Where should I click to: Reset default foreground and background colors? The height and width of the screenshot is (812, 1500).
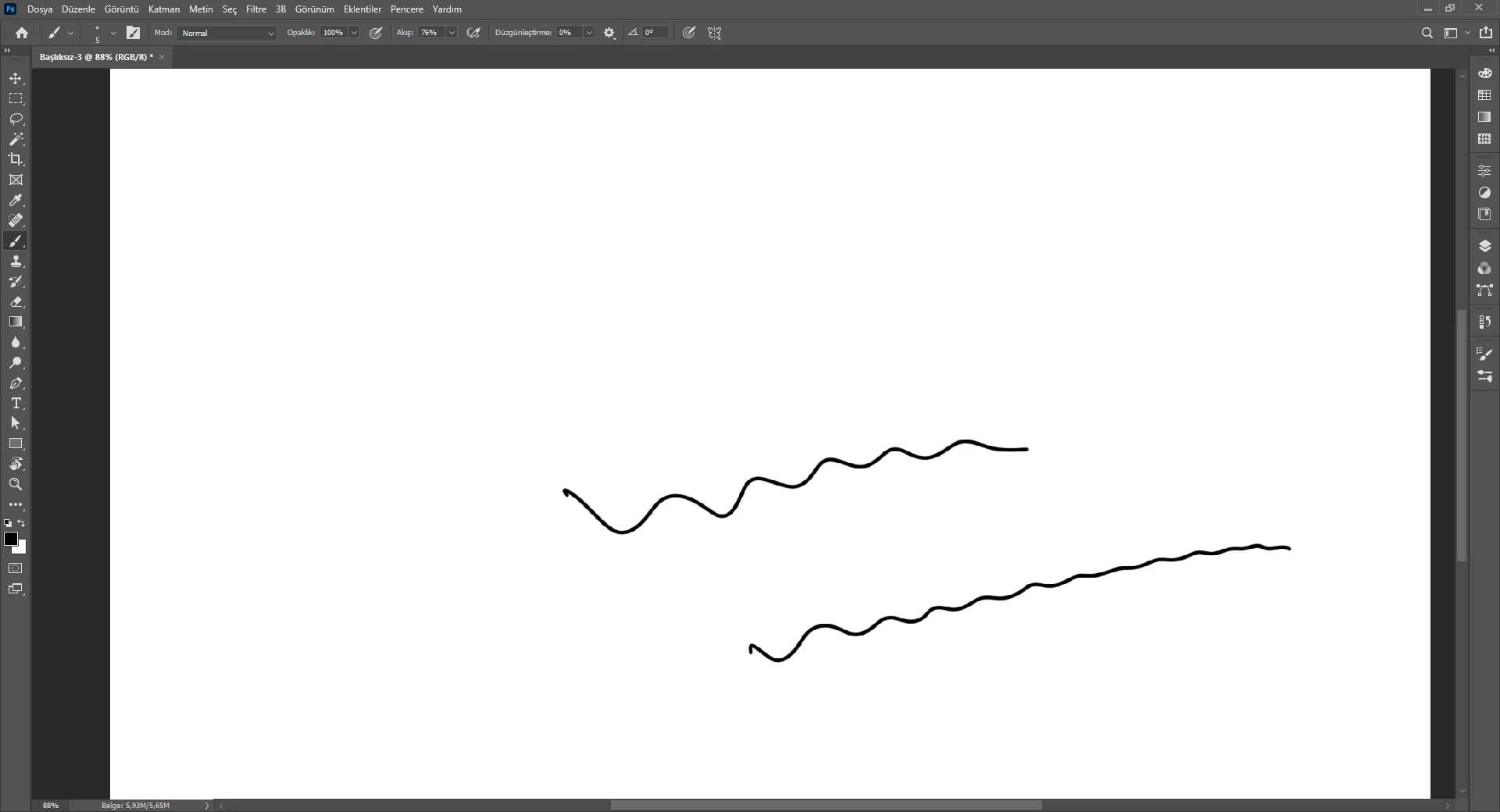(8, 523)
